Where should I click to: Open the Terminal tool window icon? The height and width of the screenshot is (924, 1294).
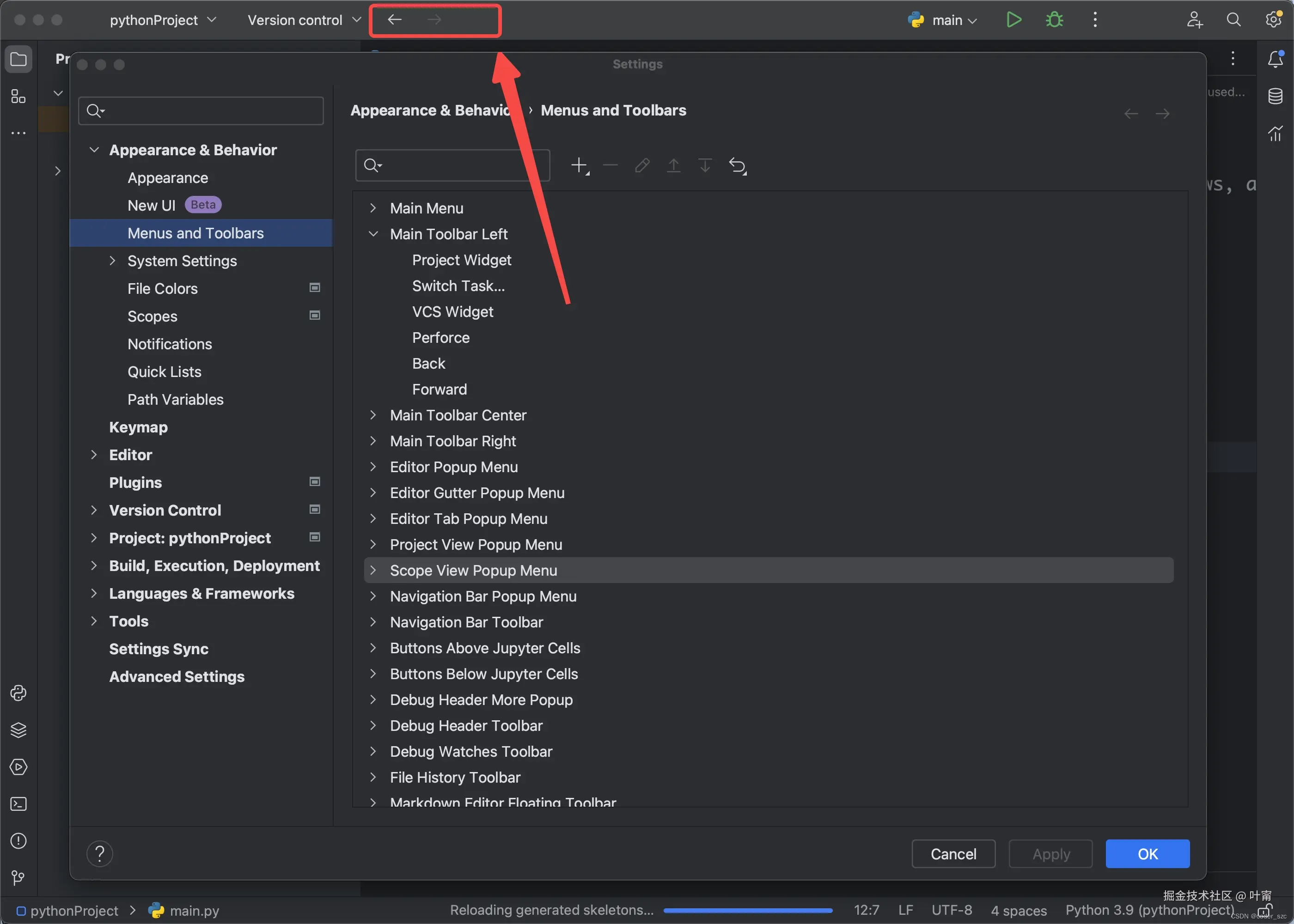(x=18, y=803)
